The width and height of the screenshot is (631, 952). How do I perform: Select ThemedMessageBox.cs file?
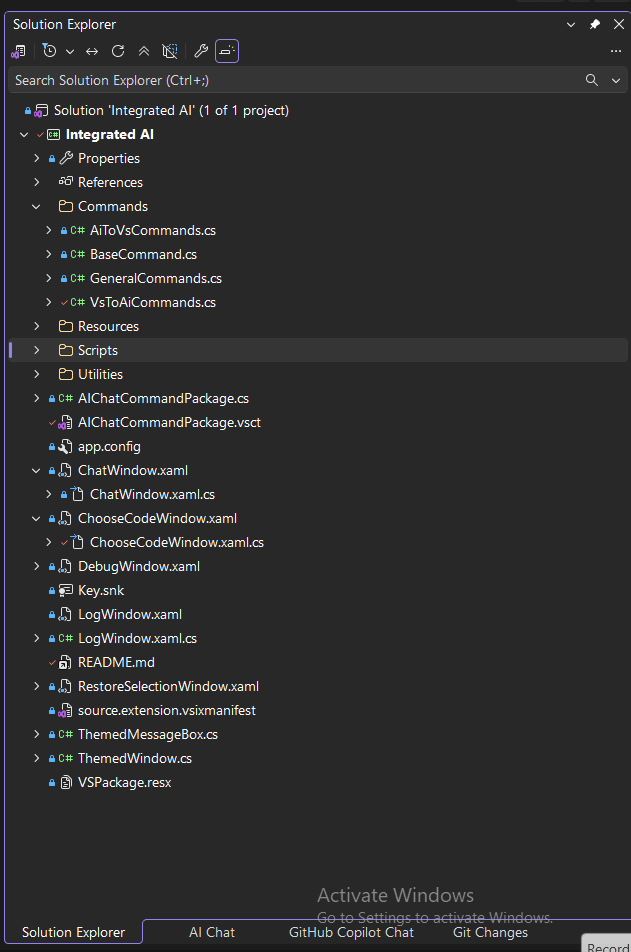pos(148,734)
